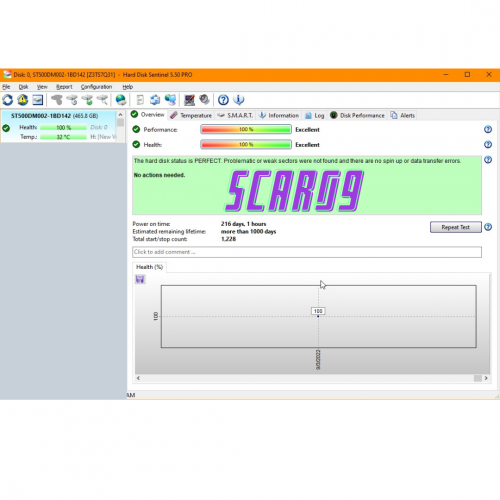This screenshot has height=500, width=500.
Task: Click the graph scroll right arrow
Action: [486, 378]
